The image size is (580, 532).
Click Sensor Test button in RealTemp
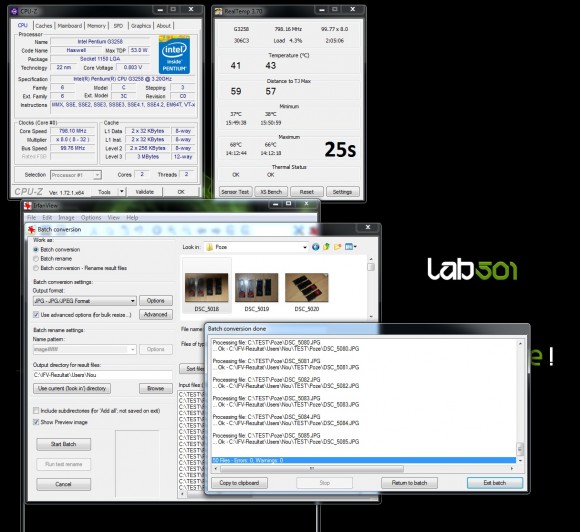coord(235,192)
